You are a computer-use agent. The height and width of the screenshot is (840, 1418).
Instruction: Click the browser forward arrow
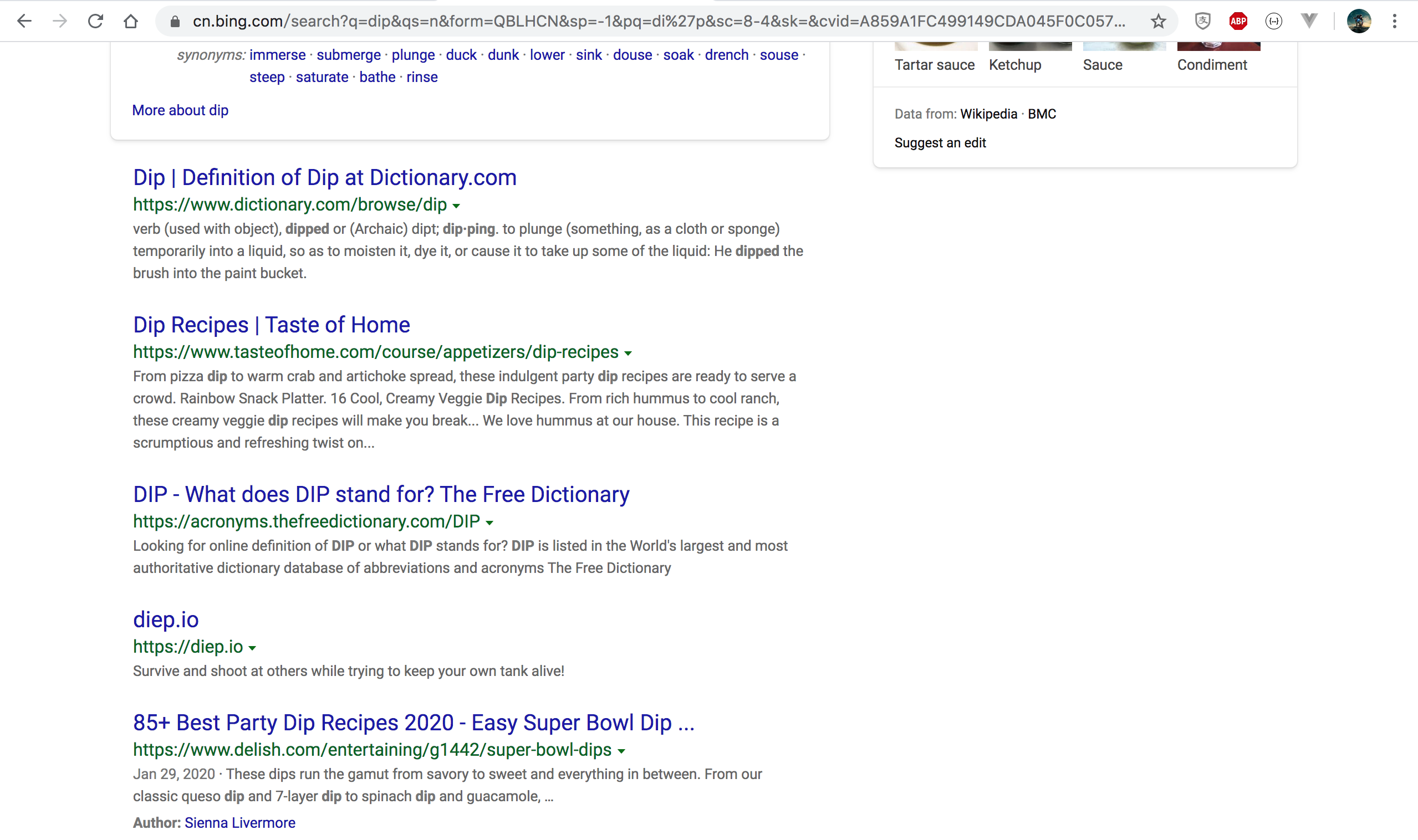59,22
